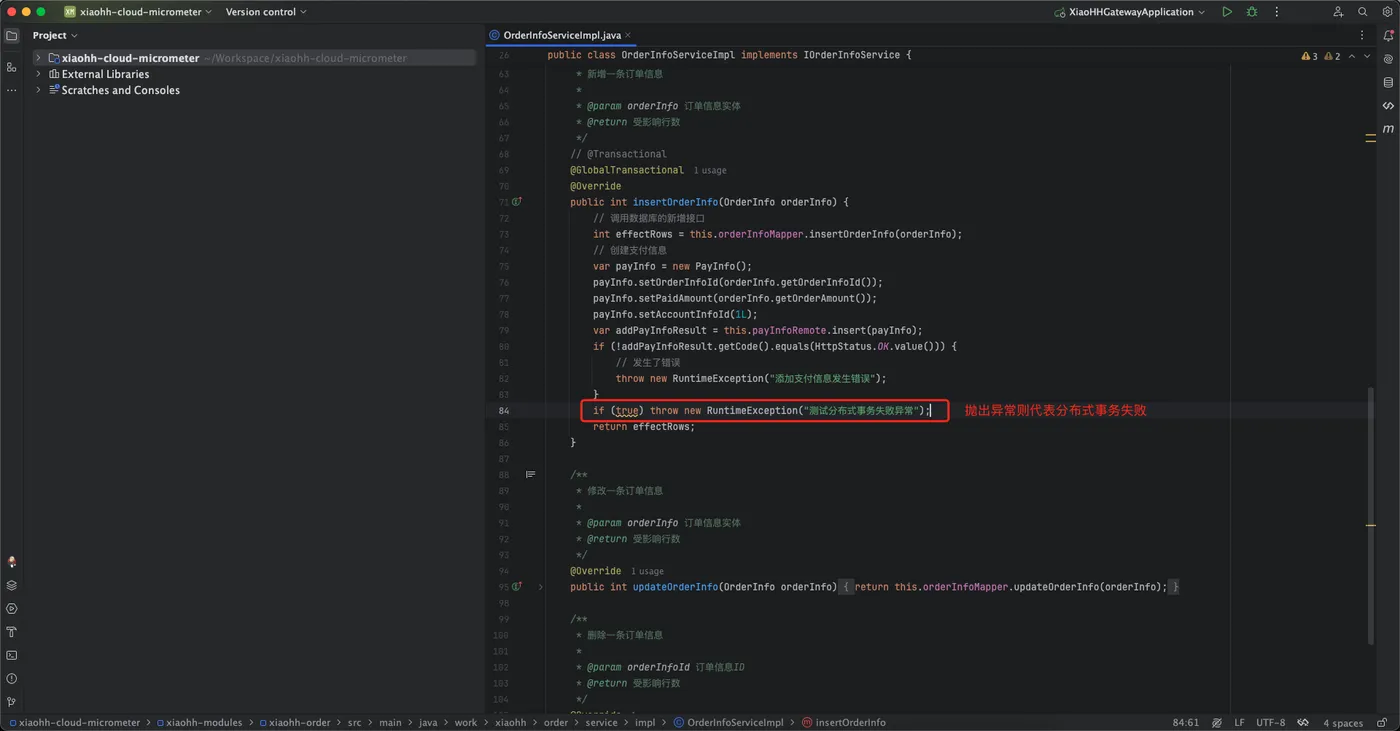Viewport: 1400px width, 731px height.
Task: Open editor tab options menu
Action: click(1362, 35)
